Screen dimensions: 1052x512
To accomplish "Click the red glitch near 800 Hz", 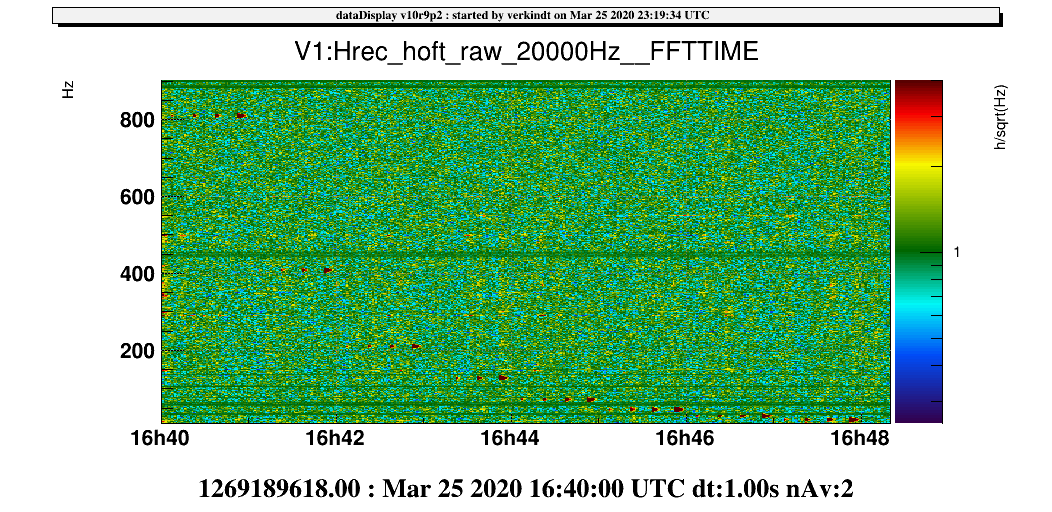I will (241, 115).
